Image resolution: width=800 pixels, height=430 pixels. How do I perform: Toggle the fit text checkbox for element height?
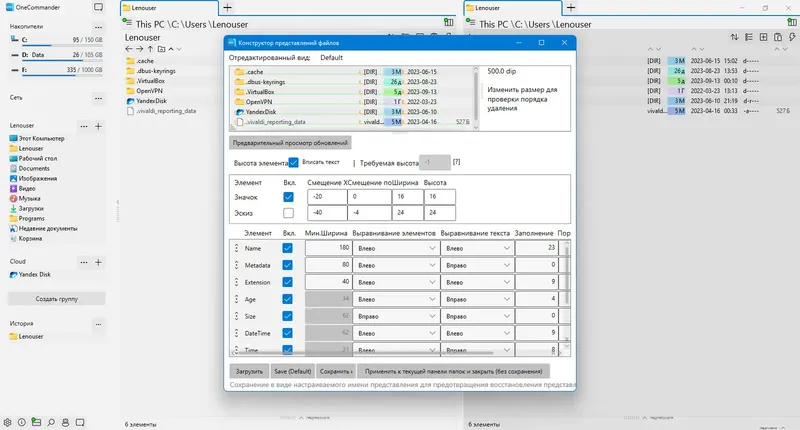pos(293,163)
